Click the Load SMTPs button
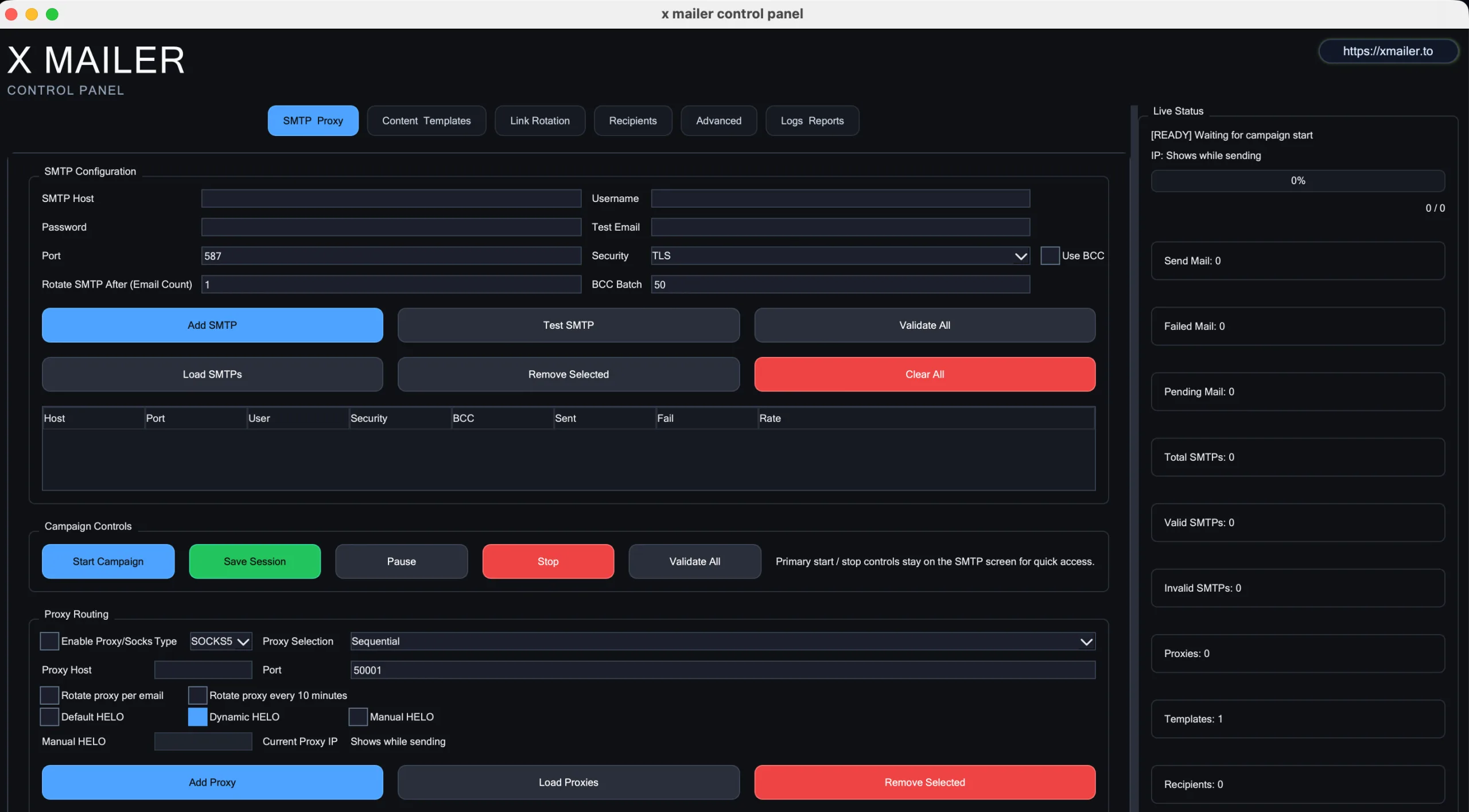This screenshot has height=812, width=1469. [x=212, y=375]
